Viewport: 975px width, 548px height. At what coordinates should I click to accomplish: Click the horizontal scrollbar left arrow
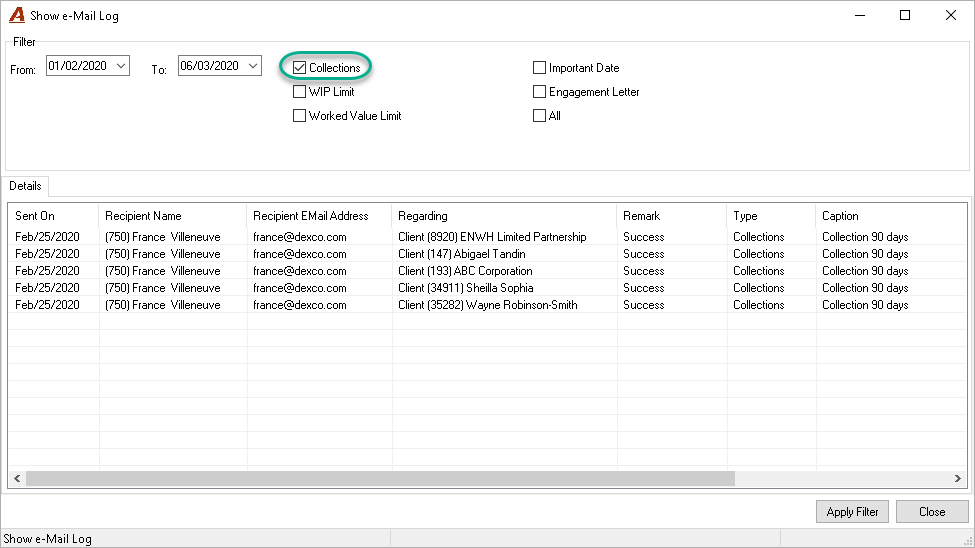(x=17, y=478)
